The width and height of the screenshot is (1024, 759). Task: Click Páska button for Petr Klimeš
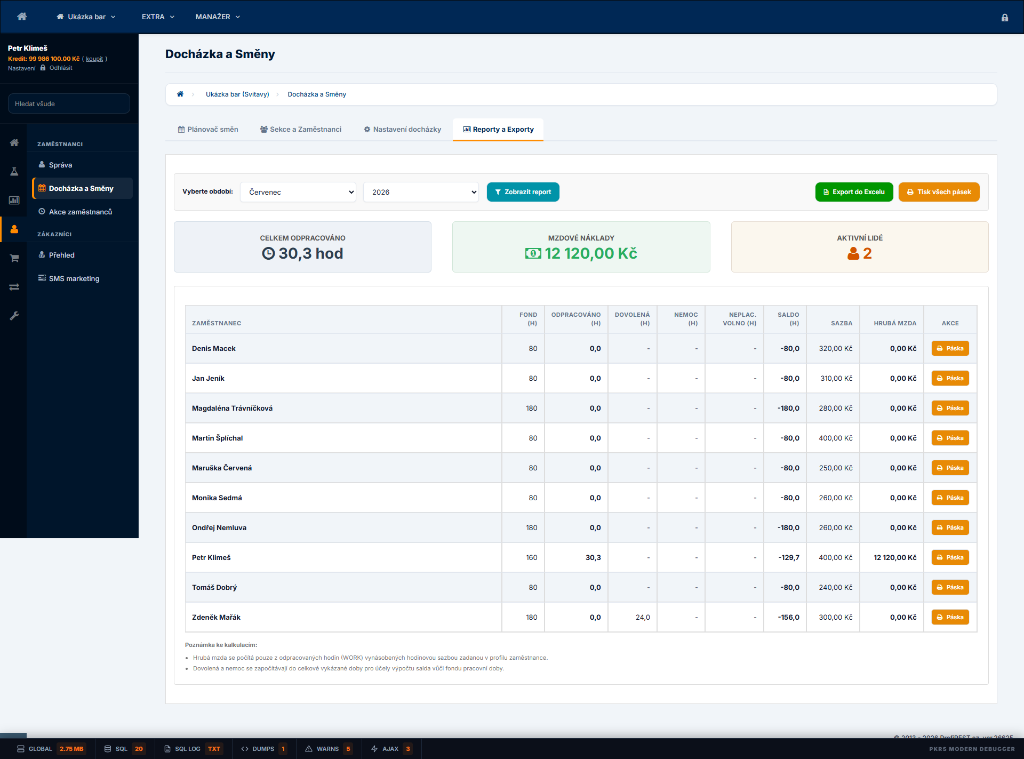(950, 557)
